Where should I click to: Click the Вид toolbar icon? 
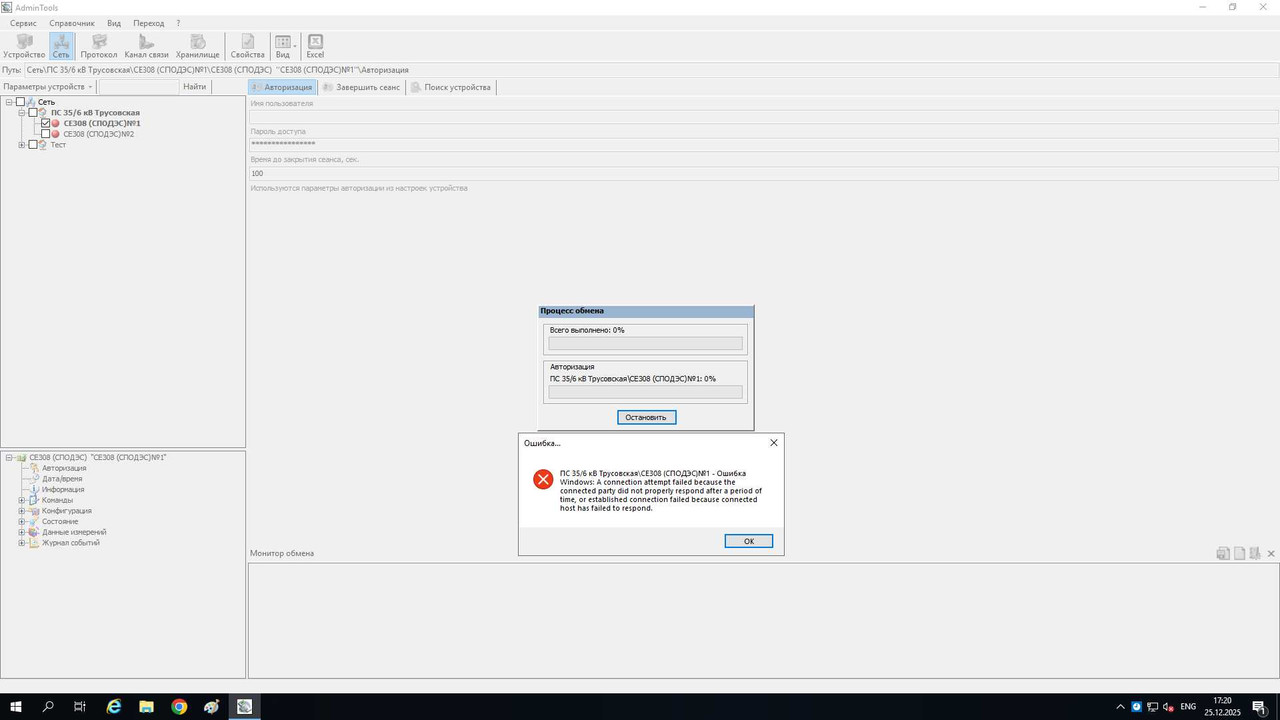point(283,46)
